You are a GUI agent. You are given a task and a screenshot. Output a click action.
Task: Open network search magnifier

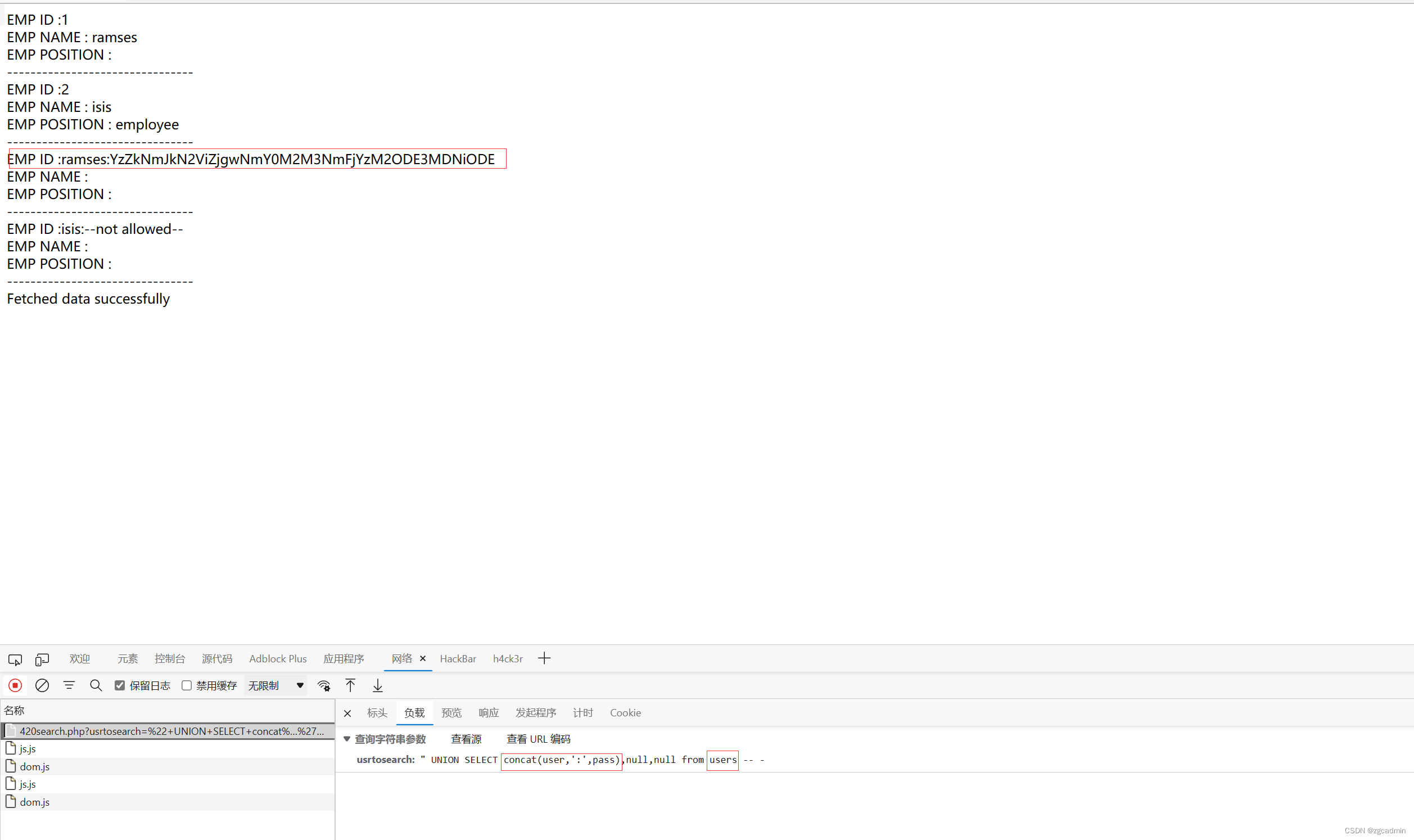96,685
